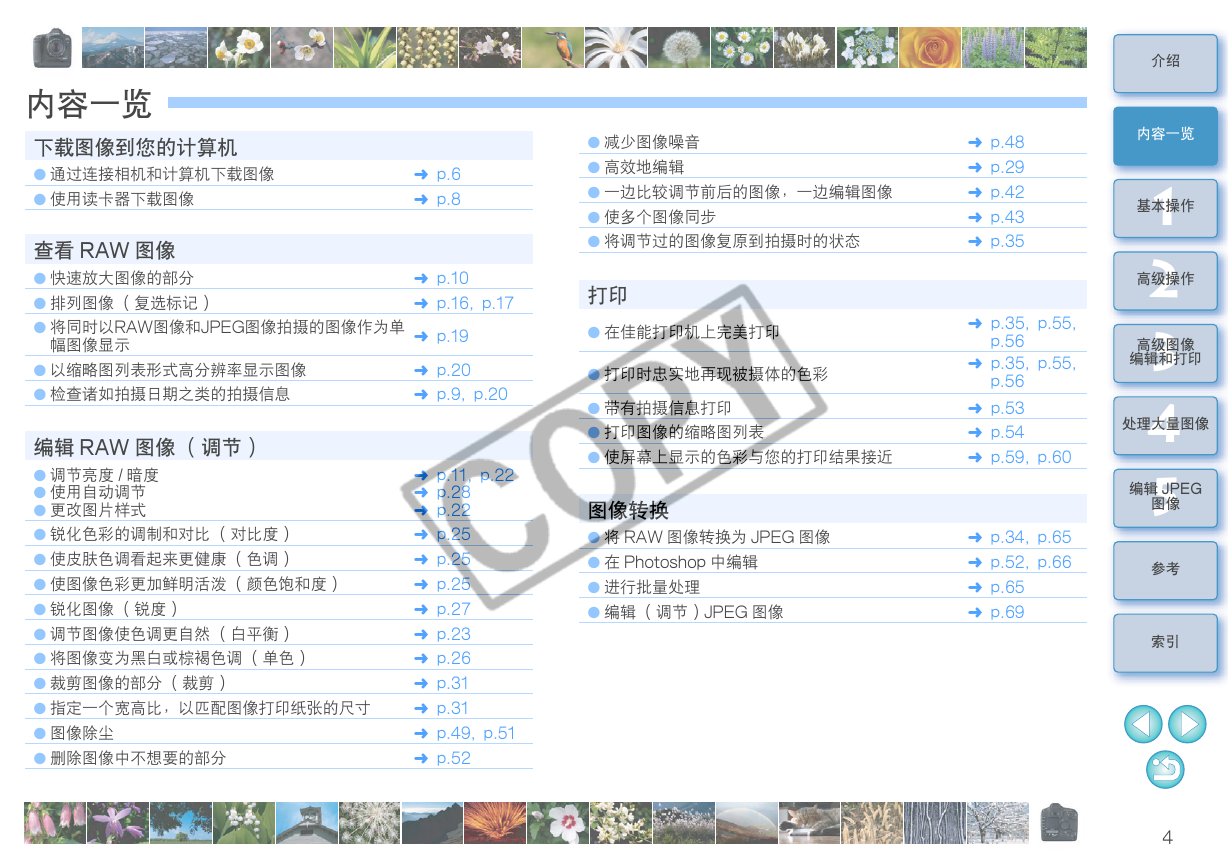Open p.54 link for 打印图像的缩略图列表
The image size is (1228, 868).
tap(1007, 432)
